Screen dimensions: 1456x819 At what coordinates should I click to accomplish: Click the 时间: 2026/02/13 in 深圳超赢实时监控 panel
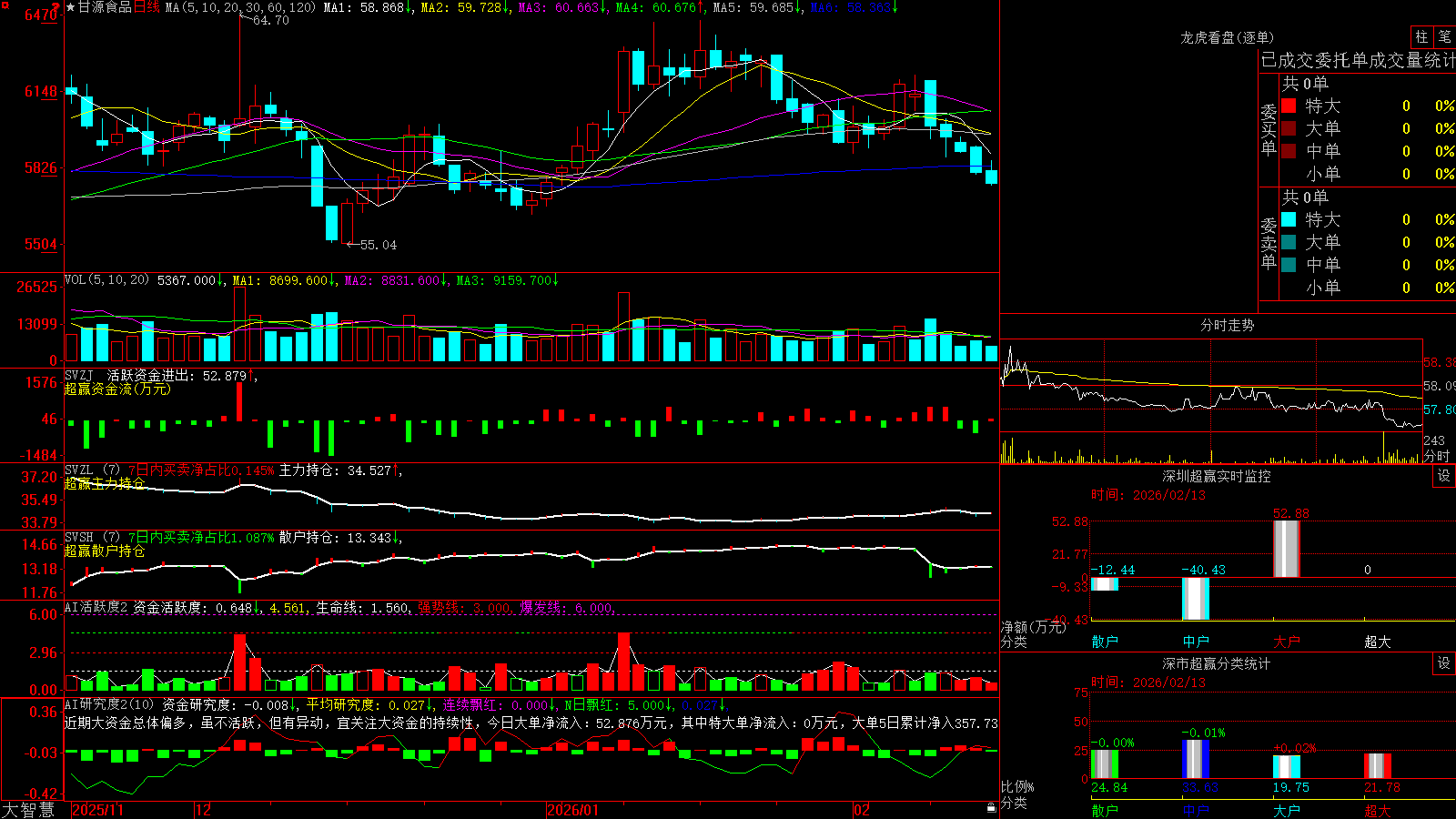(x=1148, y=495)
